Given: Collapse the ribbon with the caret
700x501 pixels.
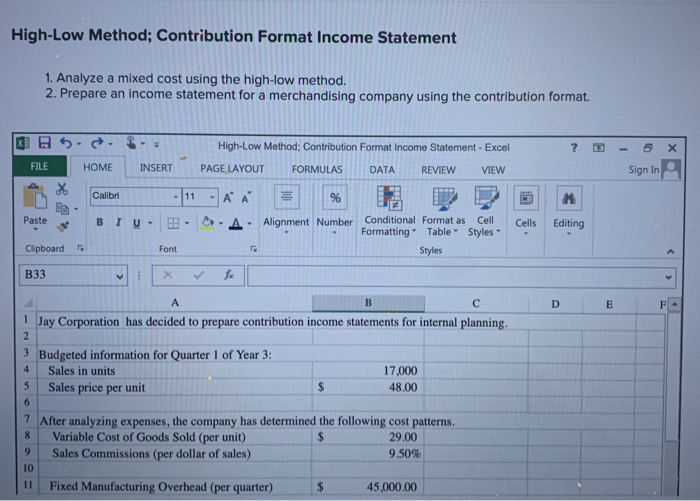Looking at the screenshot, I should click(671, 251).
